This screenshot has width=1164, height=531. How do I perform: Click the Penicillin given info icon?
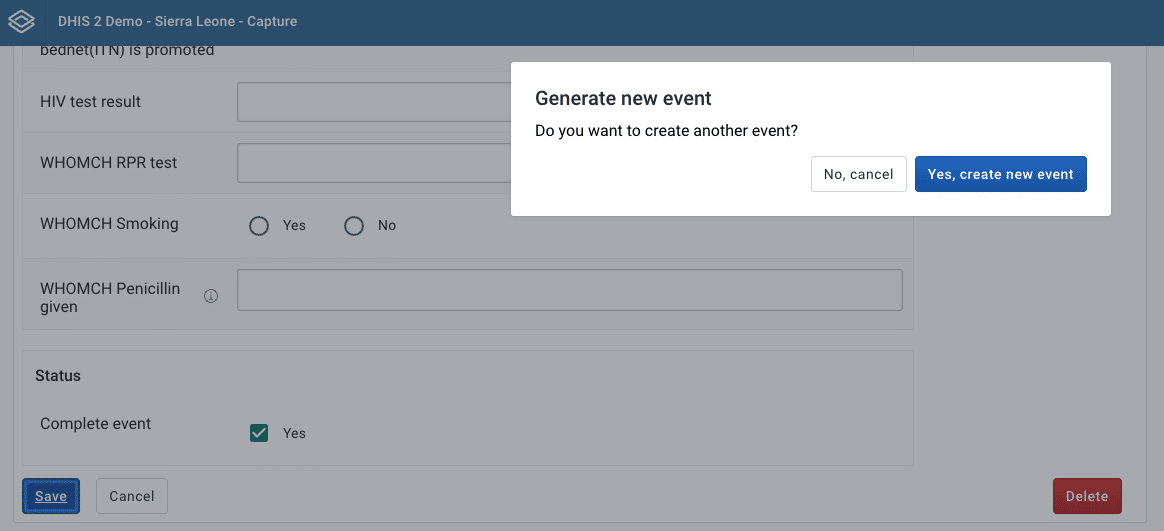211,296
